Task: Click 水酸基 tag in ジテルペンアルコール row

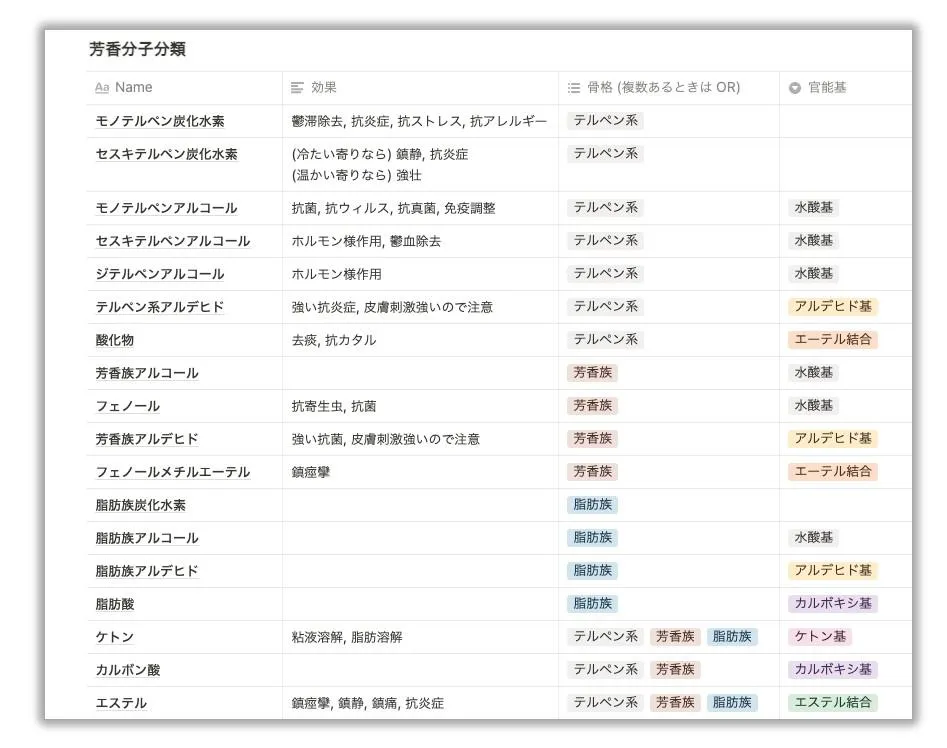Action: [813, 274]
